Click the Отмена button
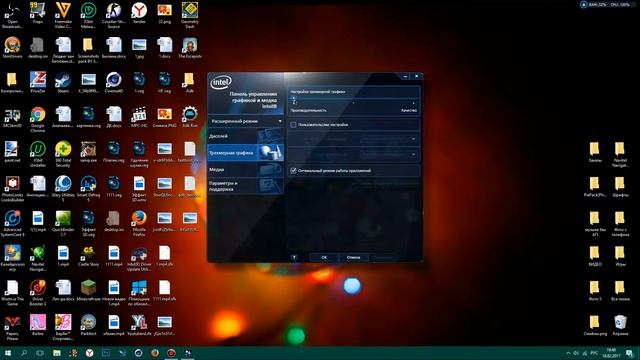Viewport: 640px width, 360px height. click(353, 258)
